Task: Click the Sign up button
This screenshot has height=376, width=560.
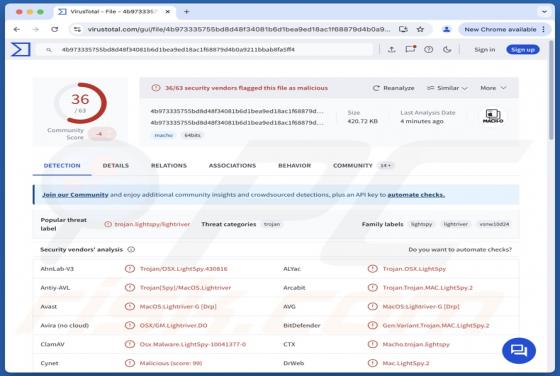Action: [522, 50]
